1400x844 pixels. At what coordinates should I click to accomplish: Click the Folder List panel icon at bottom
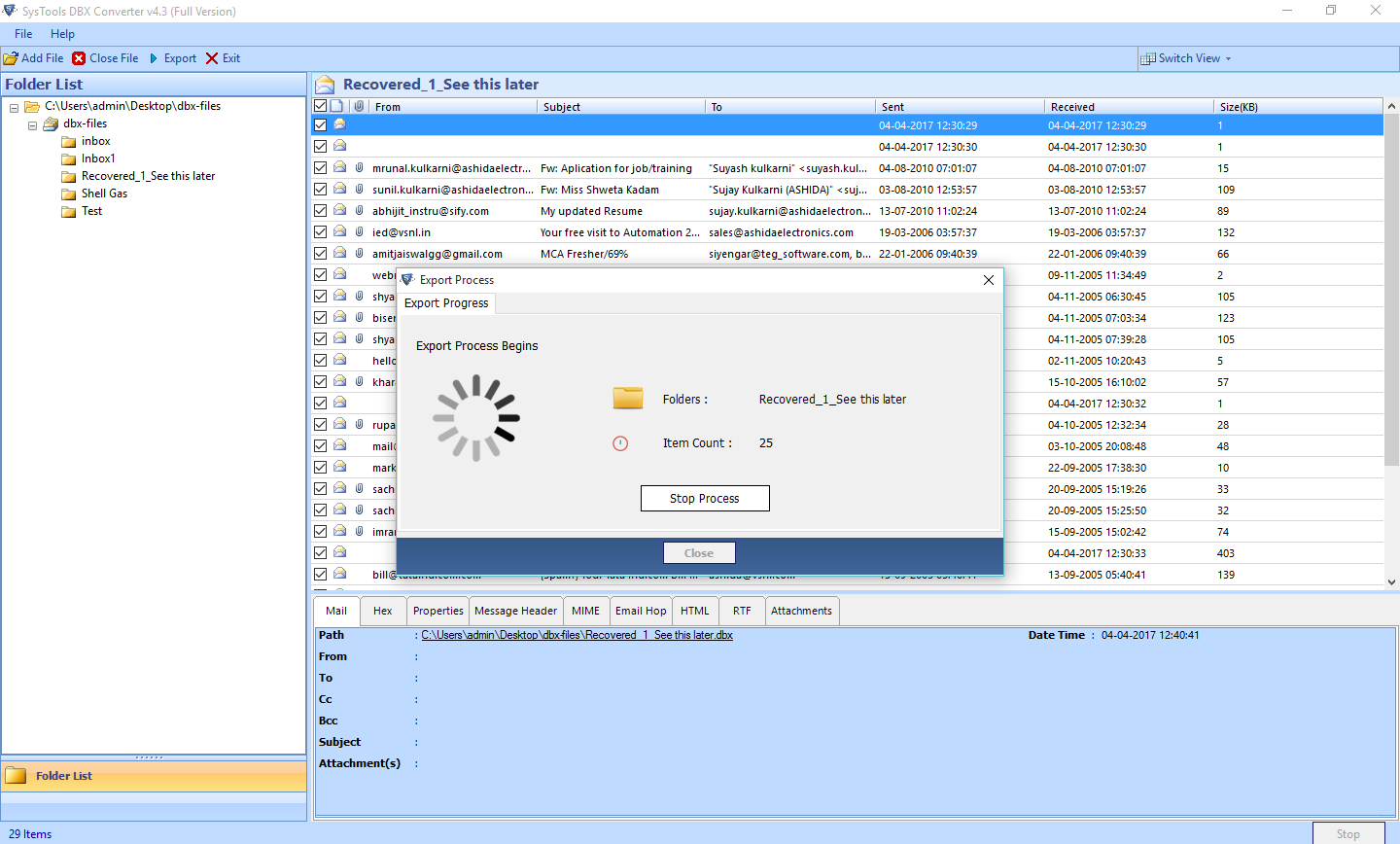point(16,776)
